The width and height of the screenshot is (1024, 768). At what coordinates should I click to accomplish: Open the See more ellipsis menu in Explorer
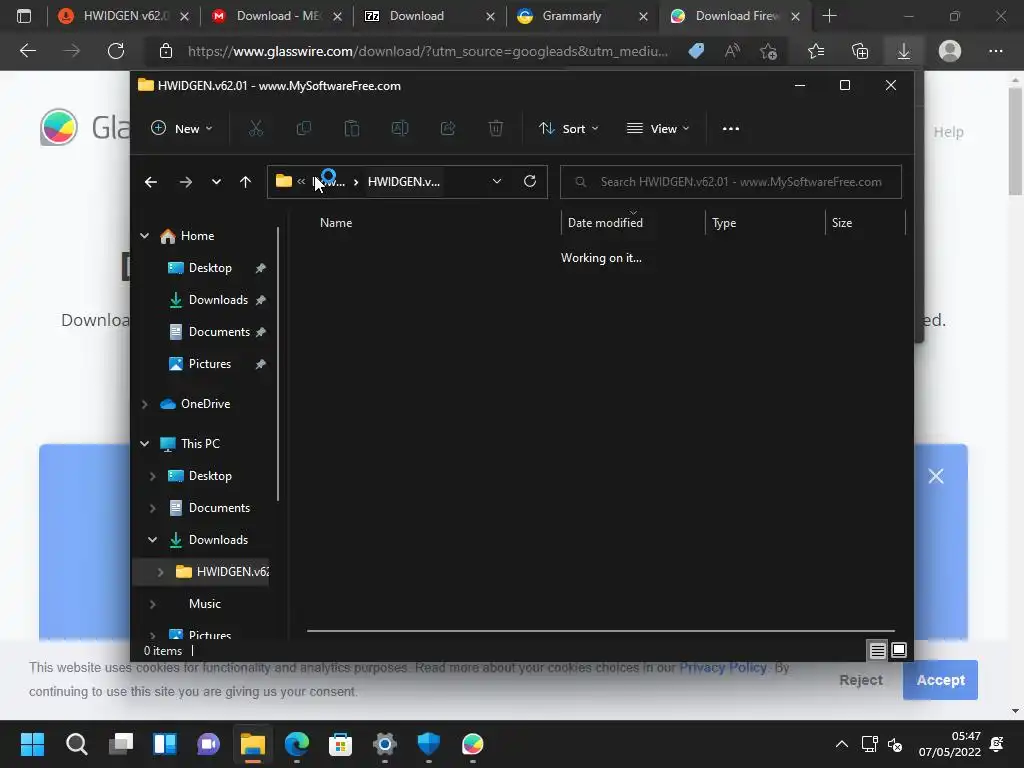coord(731,129)
